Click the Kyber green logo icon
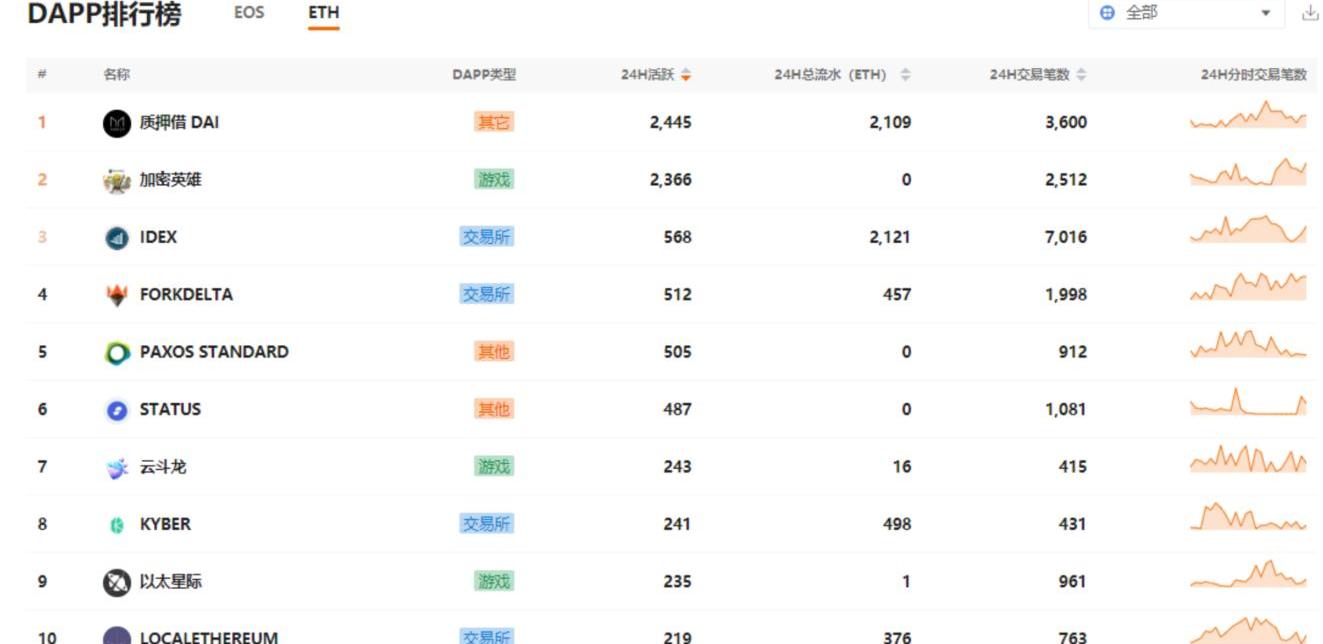 tap(117, 525)
